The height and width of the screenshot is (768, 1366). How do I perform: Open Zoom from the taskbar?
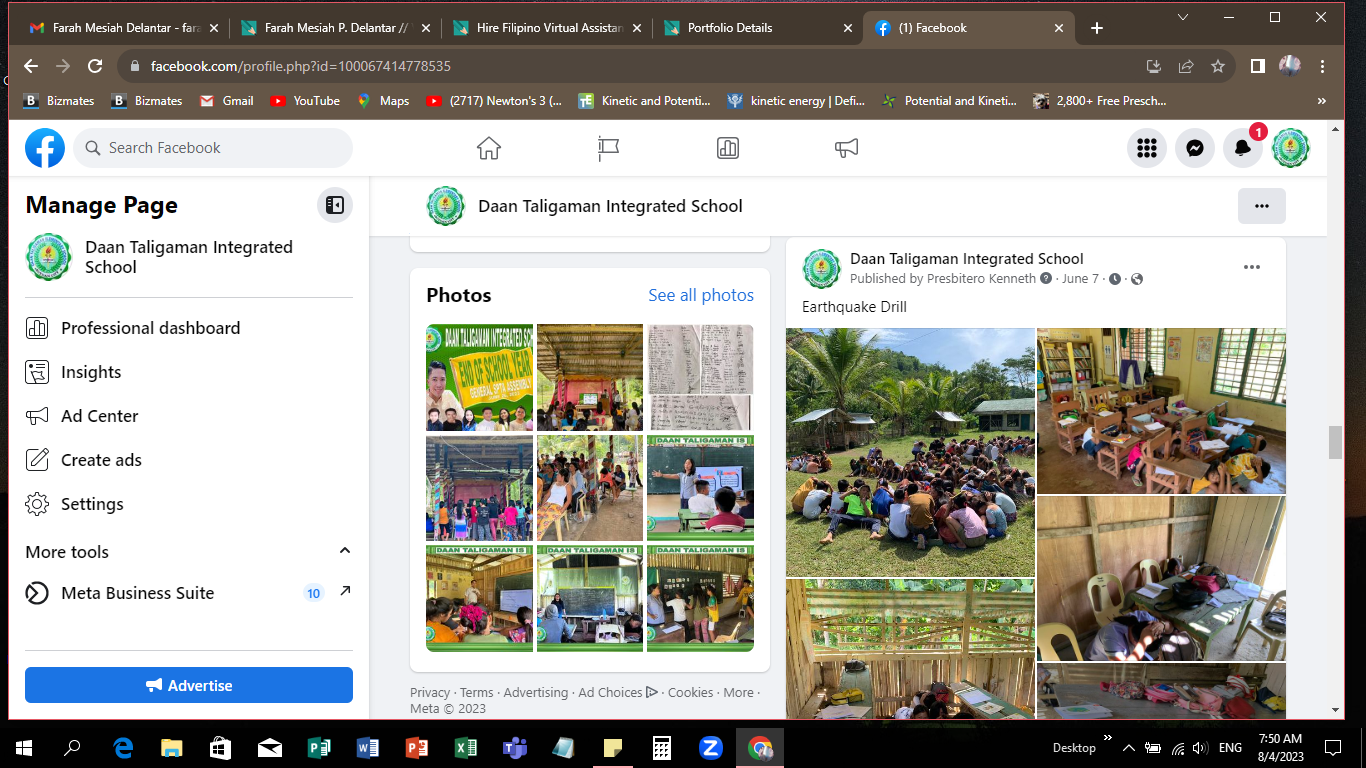point(711,747)
